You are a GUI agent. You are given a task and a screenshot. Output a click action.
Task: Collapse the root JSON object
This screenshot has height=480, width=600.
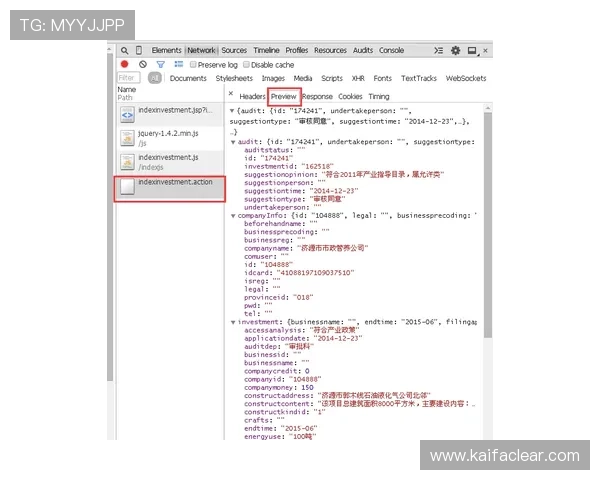pyautogui.click(x=232, y=111)
